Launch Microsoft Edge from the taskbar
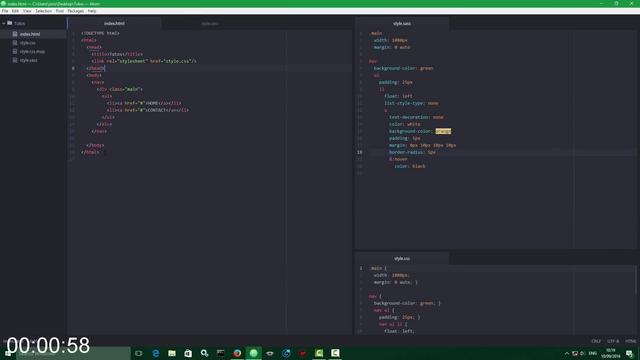The height and width of the screenshot is (360, 640). (x=156, y=353)
